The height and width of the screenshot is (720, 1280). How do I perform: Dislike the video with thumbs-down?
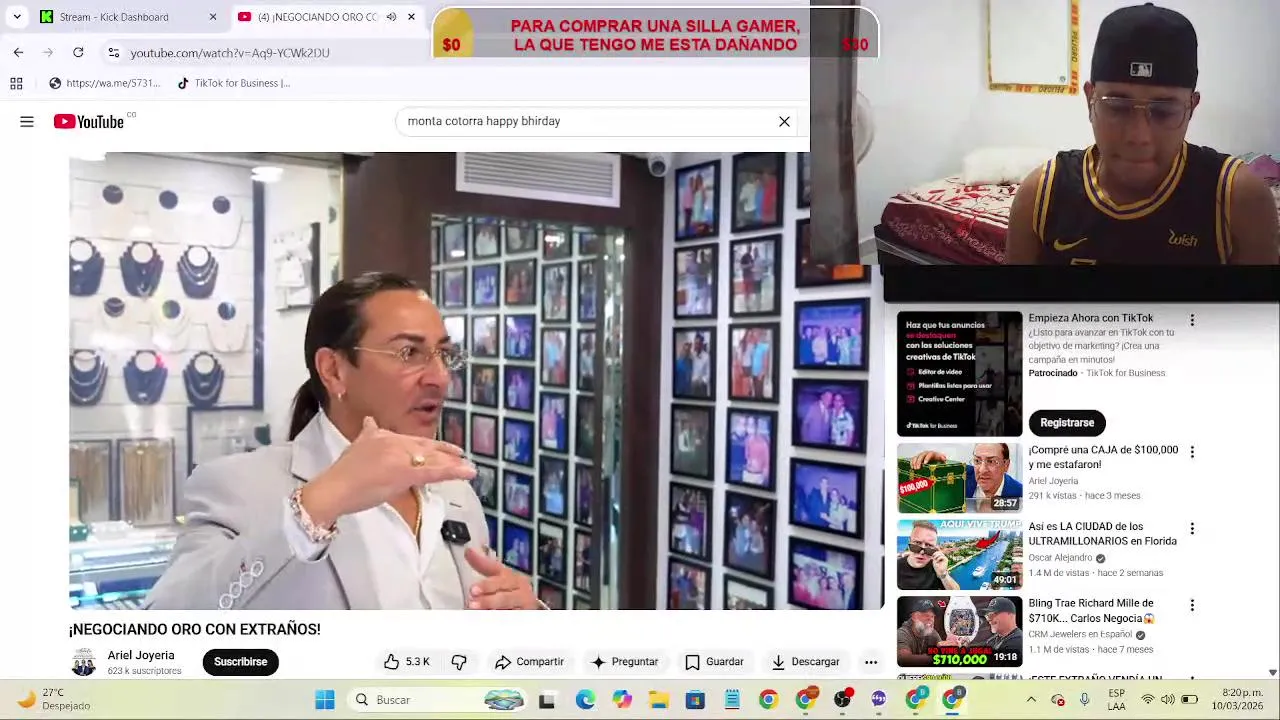pyautogui.click(x=459, y=662)
